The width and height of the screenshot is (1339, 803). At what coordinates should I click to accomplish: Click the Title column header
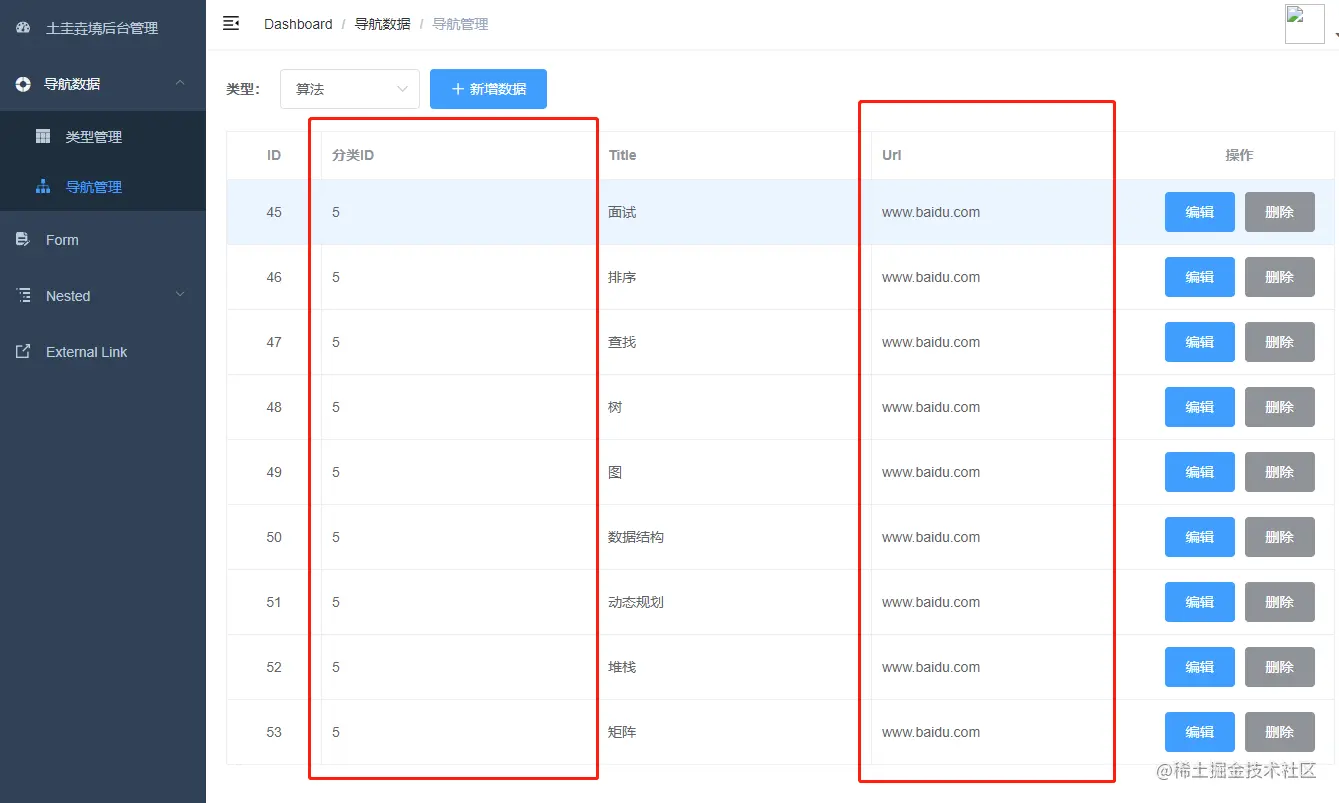[x=622, y=155]
